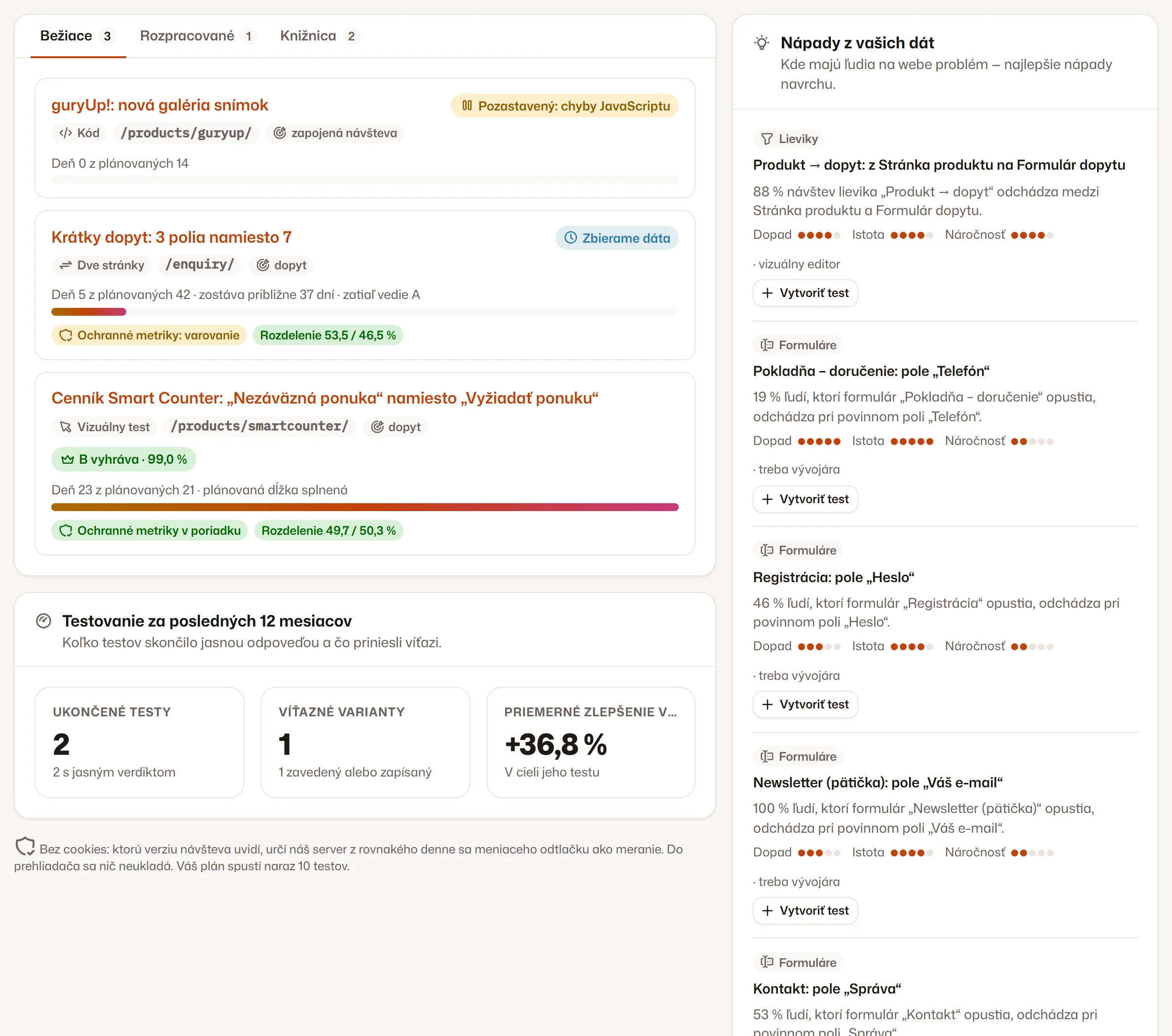This screenshot has width=1172, height=1036.
Task: Open the Ukončené testy stat card
Action: point(140,742)
